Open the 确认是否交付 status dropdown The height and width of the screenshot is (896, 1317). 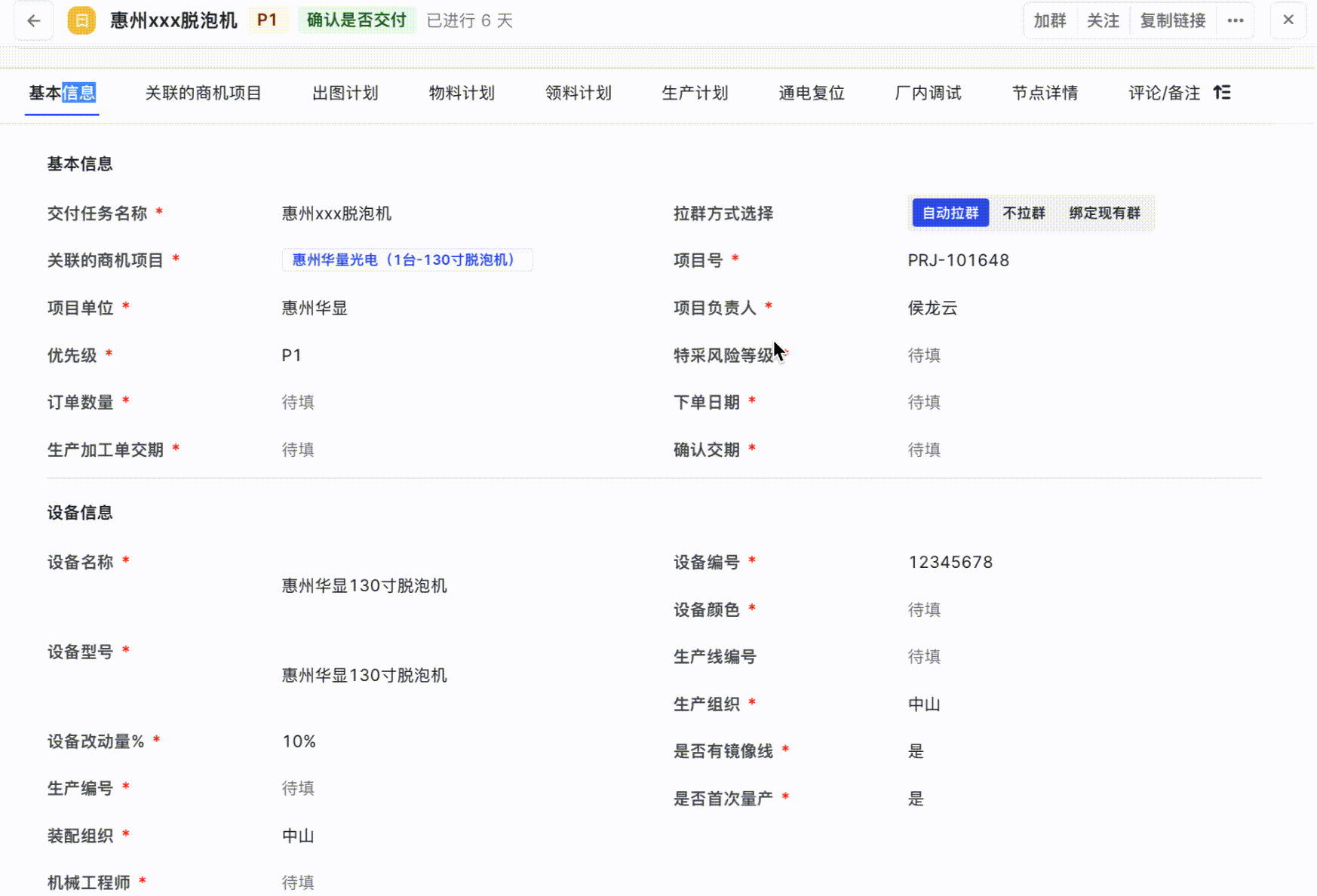pos(356,20)
